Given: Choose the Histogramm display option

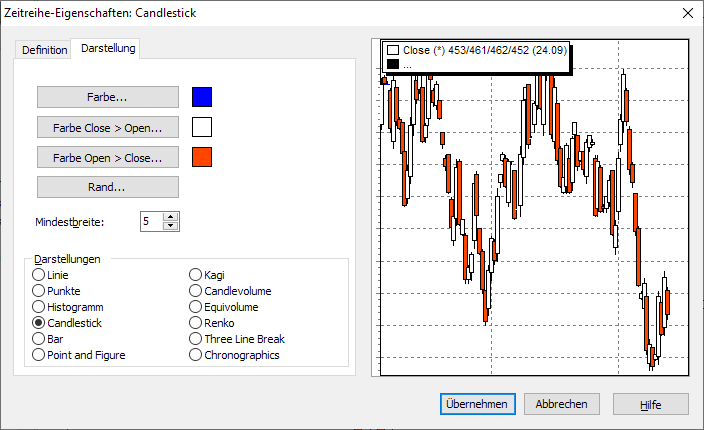Looking at the screenshot, I should pos(39,307).
